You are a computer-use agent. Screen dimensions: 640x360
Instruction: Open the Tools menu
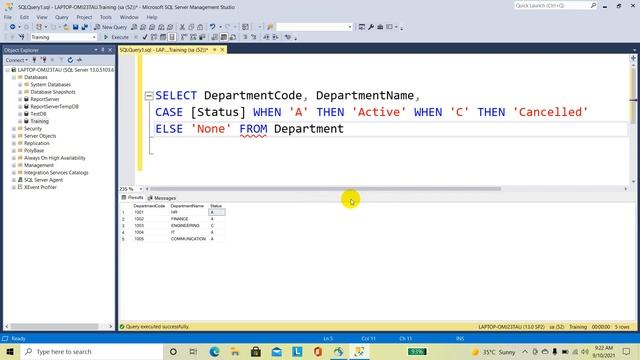(x=106, y=17)
